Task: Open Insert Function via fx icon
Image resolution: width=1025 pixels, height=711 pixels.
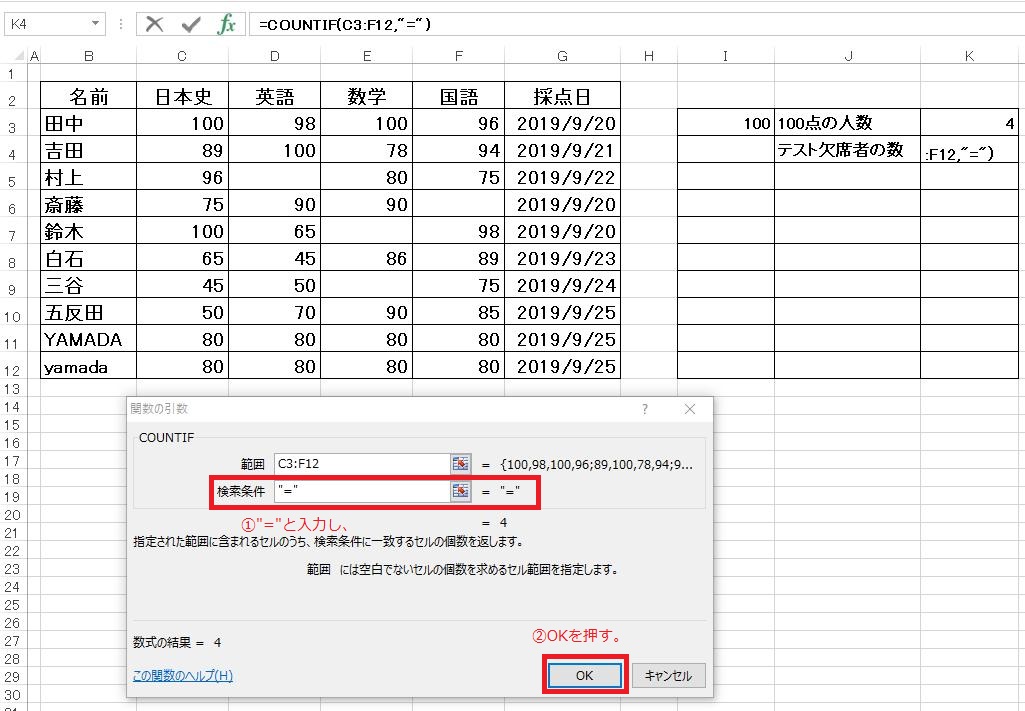Action: pyautogui.click(x=227, y=24)
